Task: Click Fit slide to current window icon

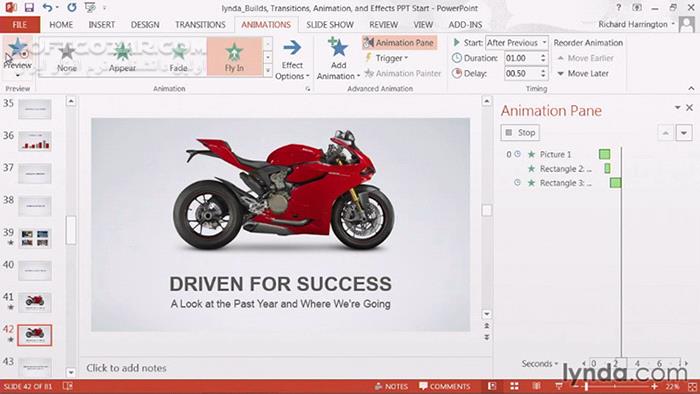Action: (x=692, y=386)
